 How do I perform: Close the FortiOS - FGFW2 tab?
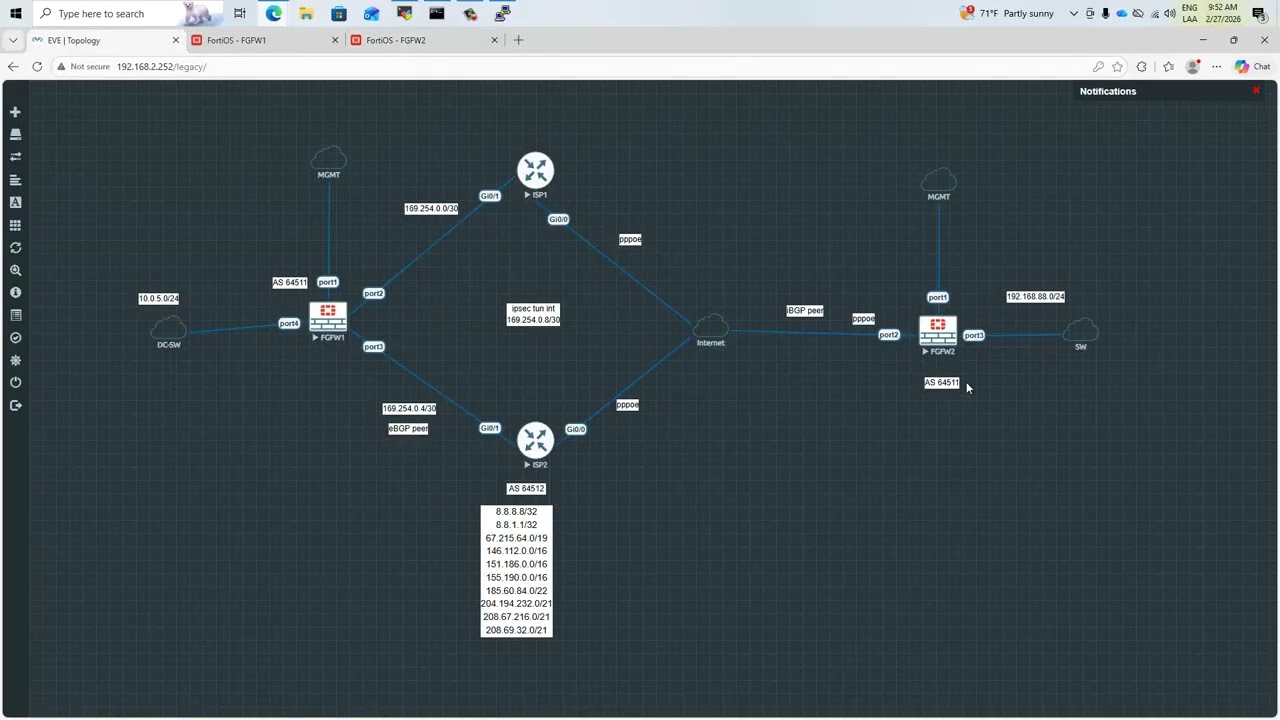pyautogui.click(x=494, y=40)
